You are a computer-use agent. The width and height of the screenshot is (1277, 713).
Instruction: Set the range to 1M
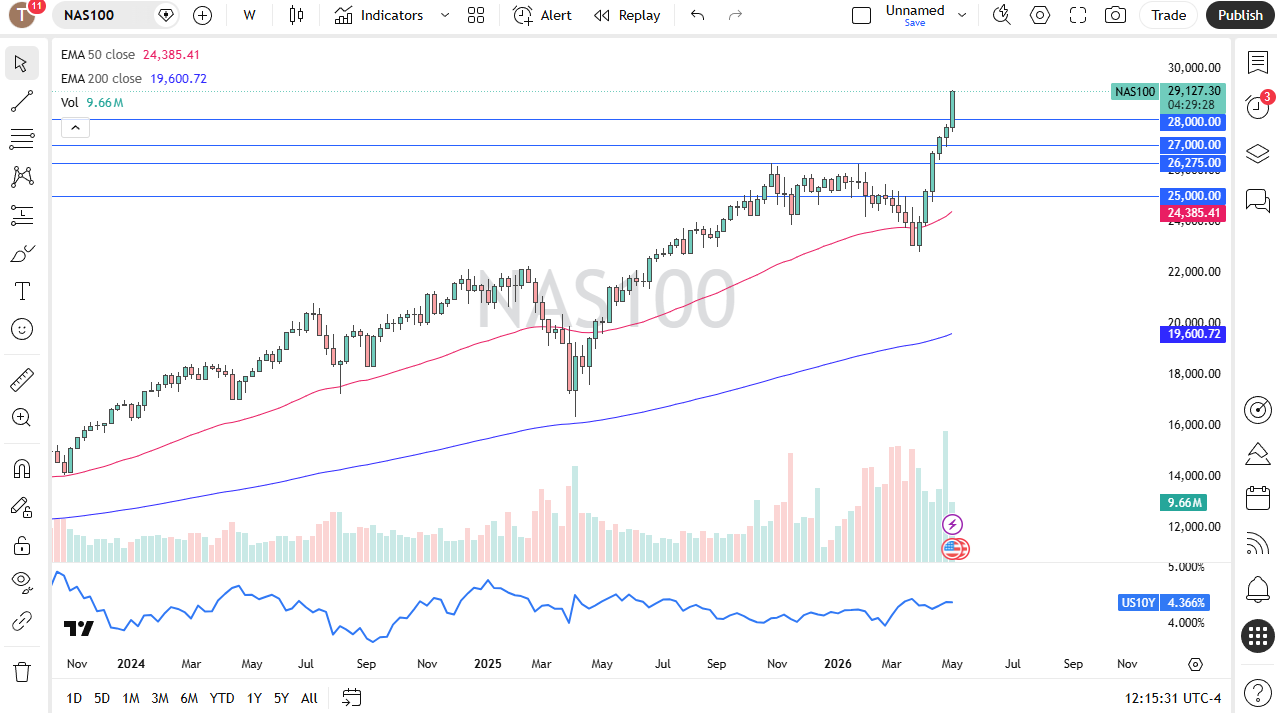click(x=131, y=698)
